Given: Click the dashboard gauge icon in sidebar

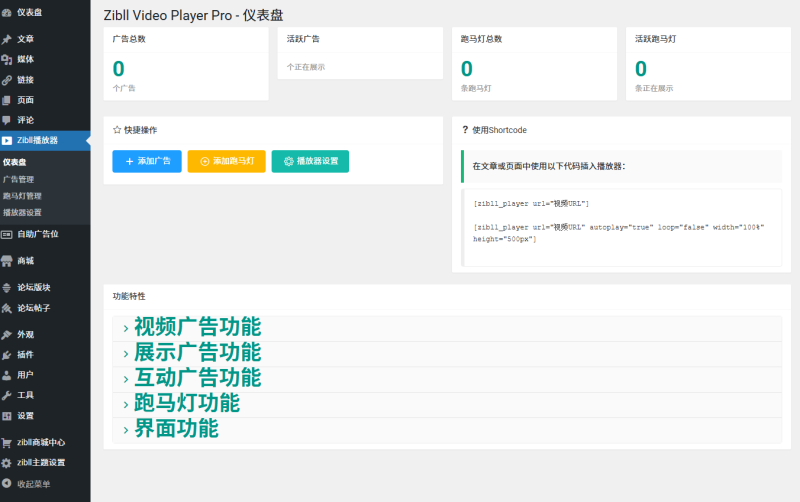Looking at the screenshot, I should pyautogui.click(x=7, y=13).
